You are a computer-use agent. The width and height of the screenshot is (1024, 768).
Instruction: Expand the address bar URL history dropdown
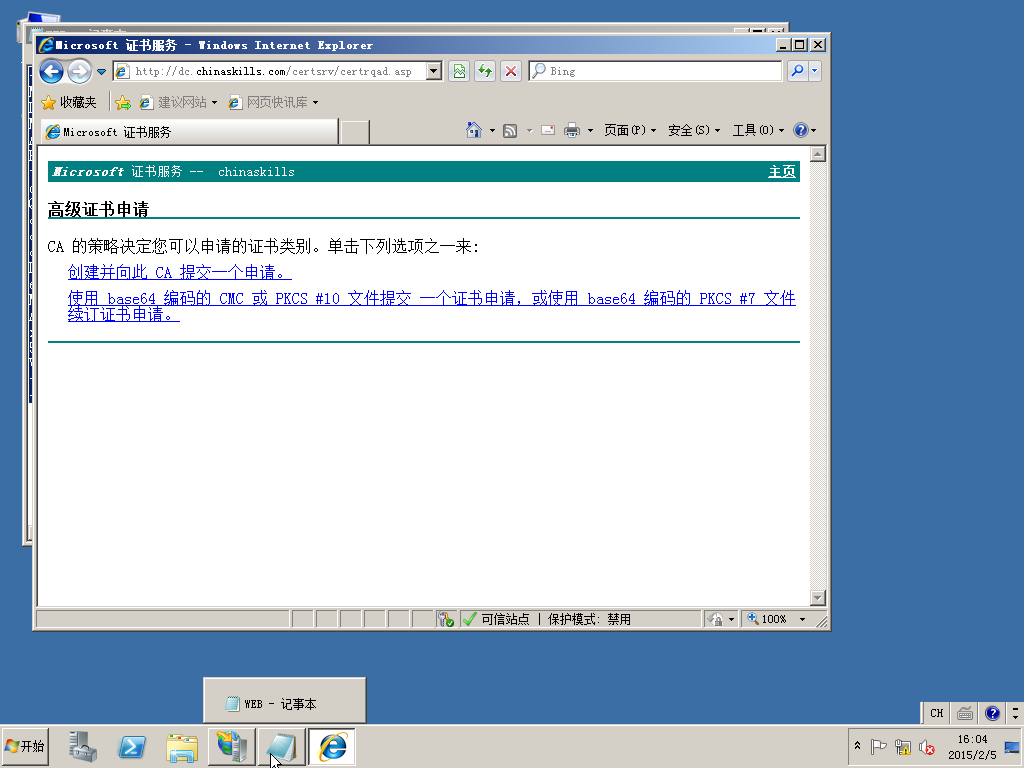(434, 71)
